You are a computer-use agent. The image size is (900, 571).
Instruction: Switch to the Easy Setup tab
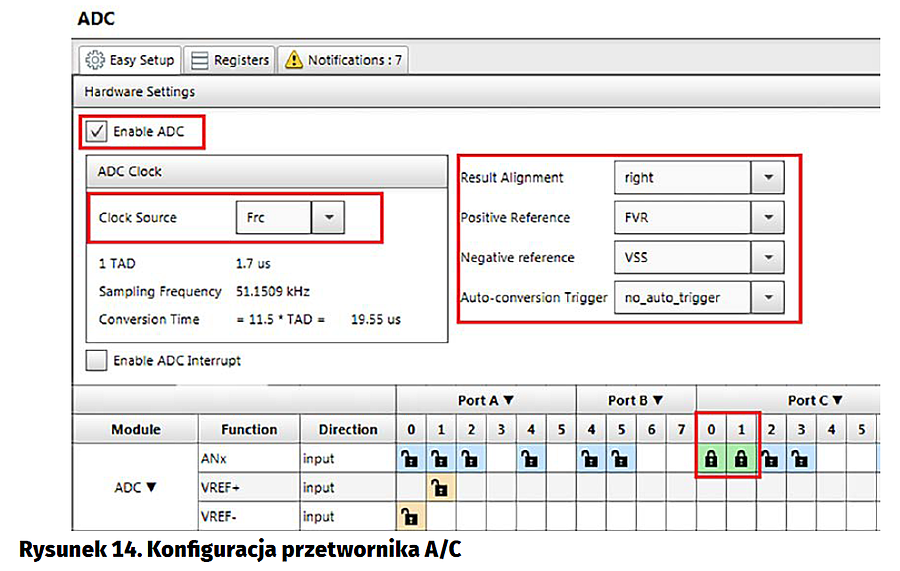point(130,60)
